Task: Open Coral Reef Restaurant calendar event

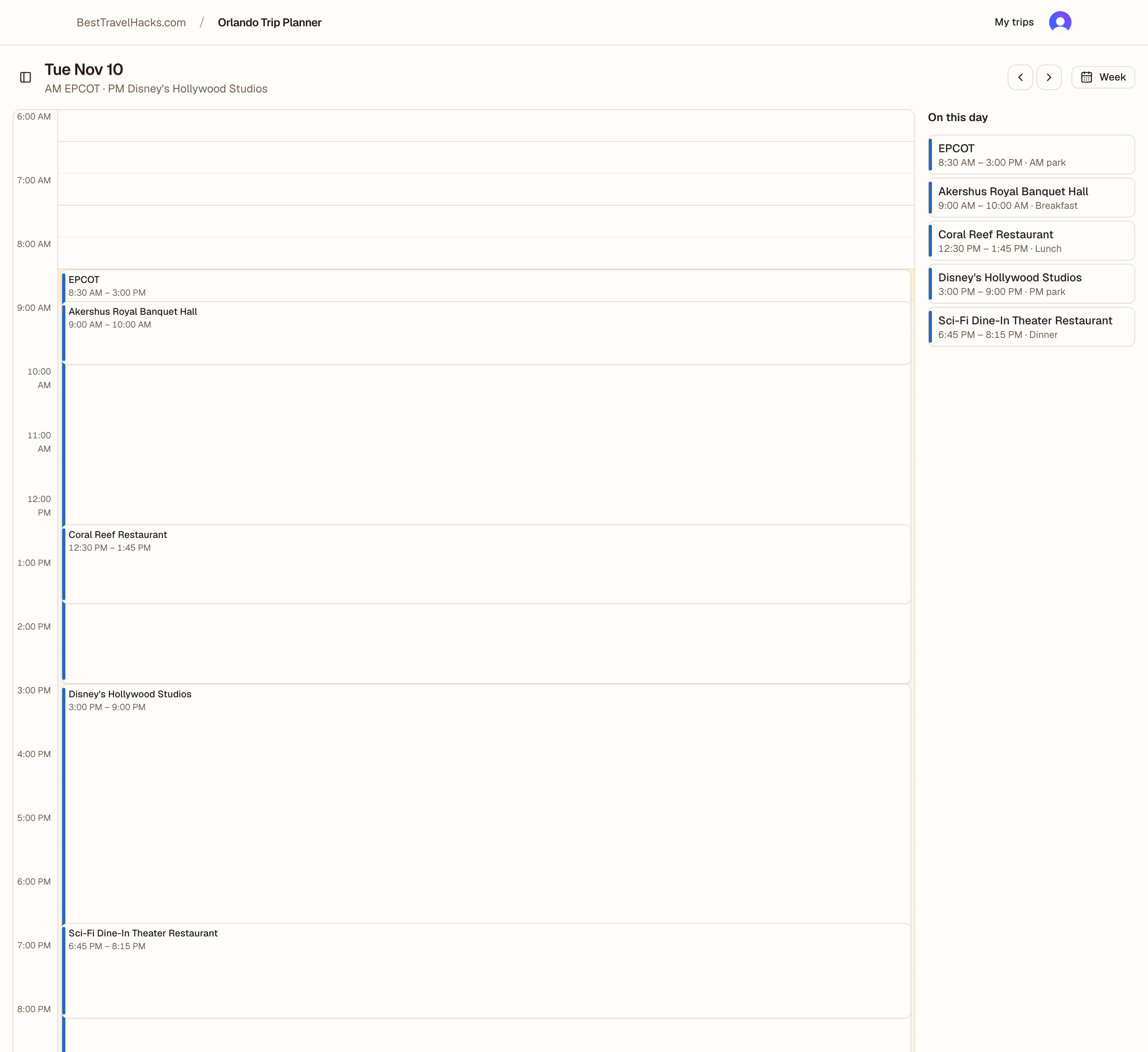Action: 486,564
